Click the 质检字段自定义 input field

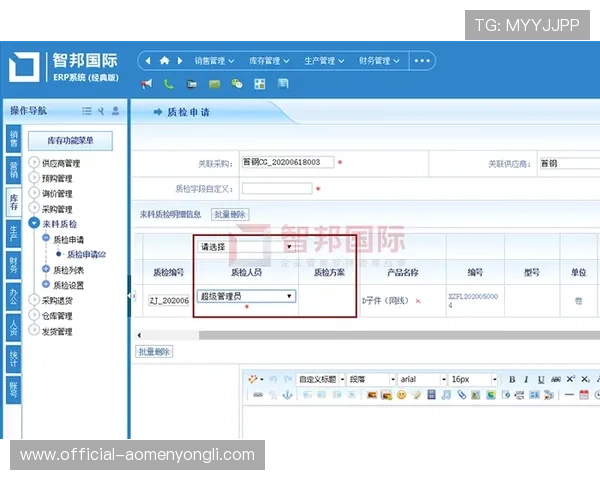[x=277, y=188]
